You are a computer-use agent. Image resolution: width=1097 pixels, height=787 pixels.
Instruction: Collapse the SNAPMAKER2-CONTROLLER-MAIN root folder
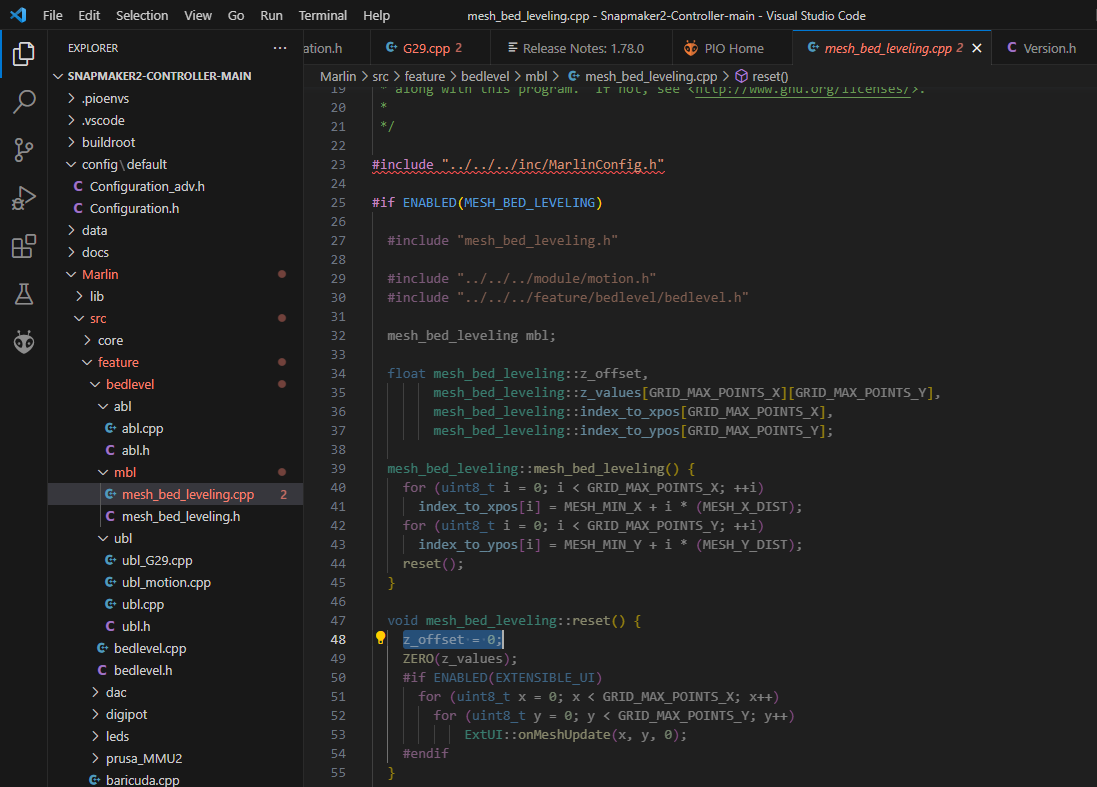59,76
